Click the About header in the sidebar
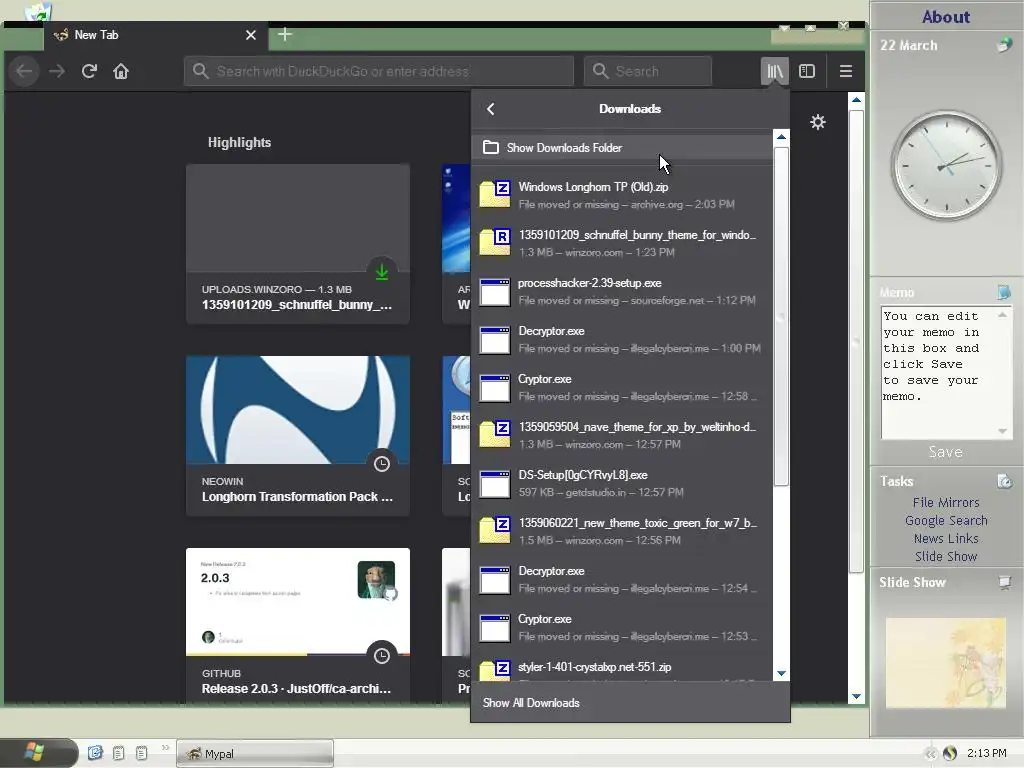The height and width of the screenshot is (768, 1024). 946,17
